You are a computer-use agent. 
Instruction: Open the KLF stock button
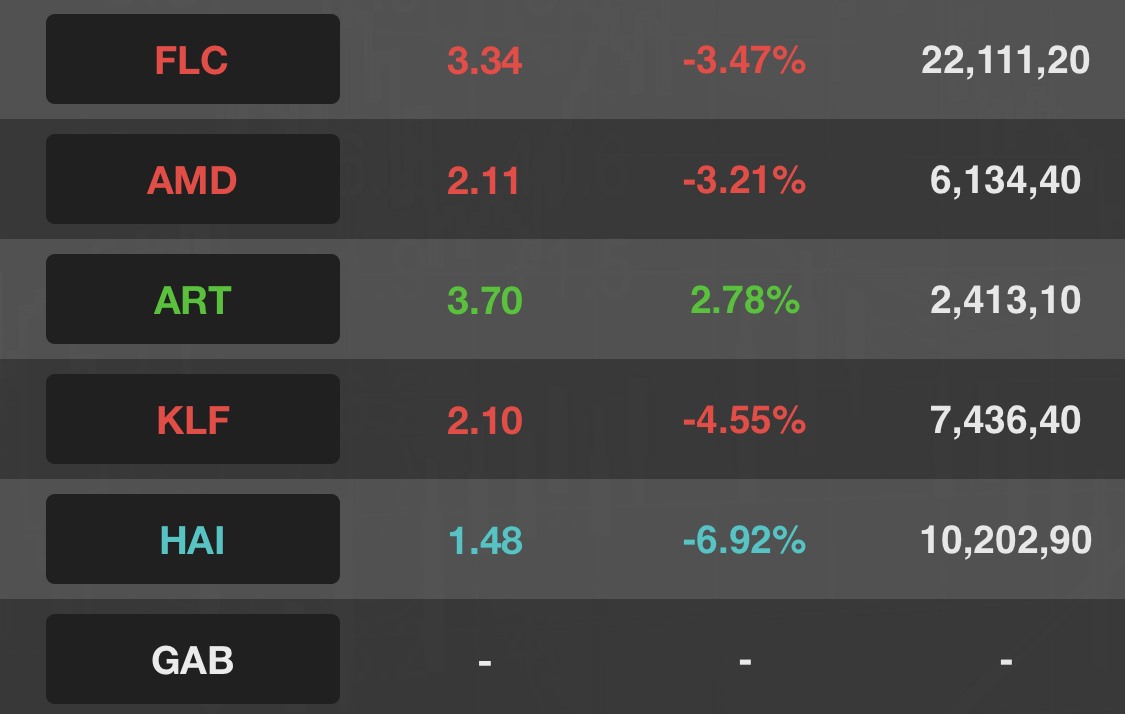pos(192,420)
